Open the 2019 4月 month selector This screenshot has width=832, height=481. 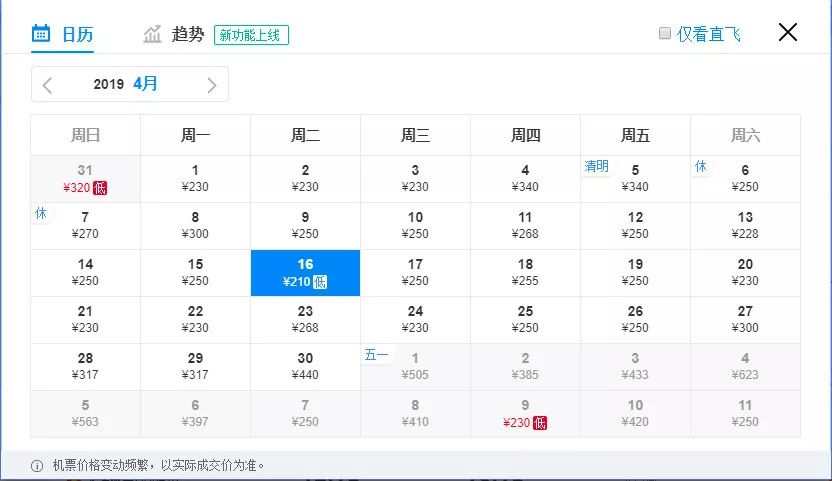coord(125,84)
